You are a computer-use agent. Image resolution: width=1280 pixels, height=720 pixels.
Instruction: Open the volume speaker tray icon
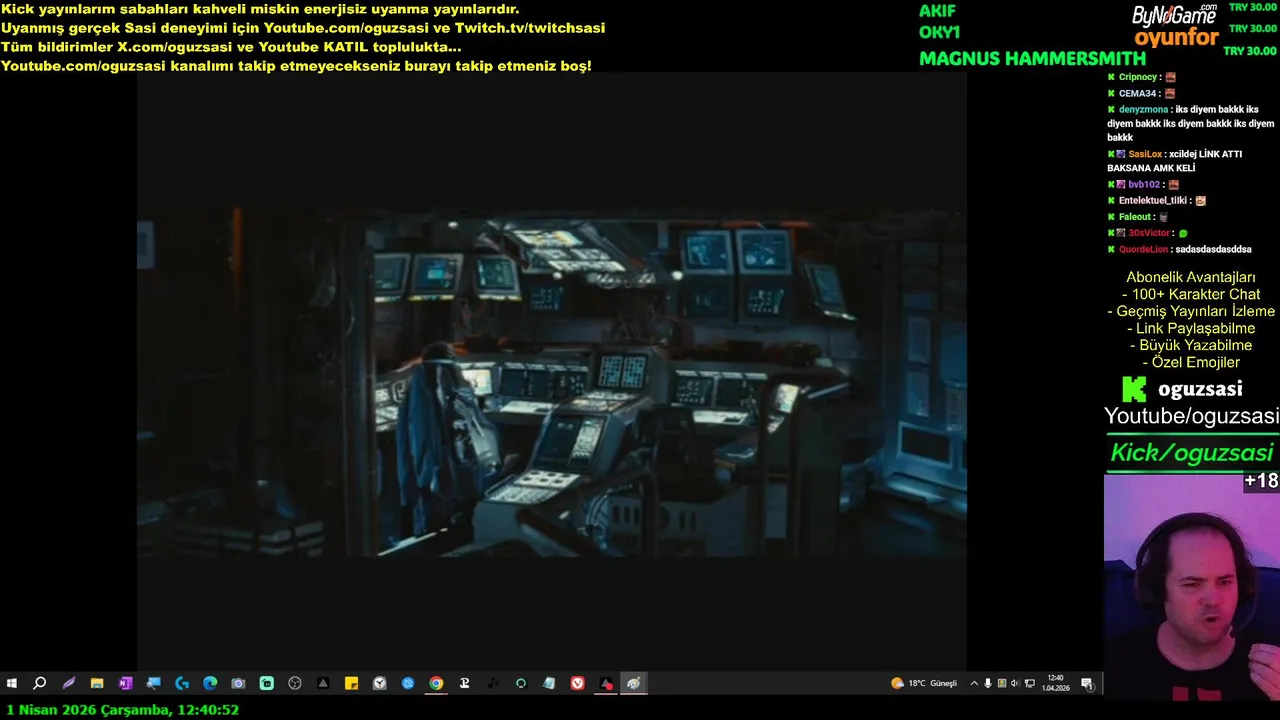[x=1015, y=683]
